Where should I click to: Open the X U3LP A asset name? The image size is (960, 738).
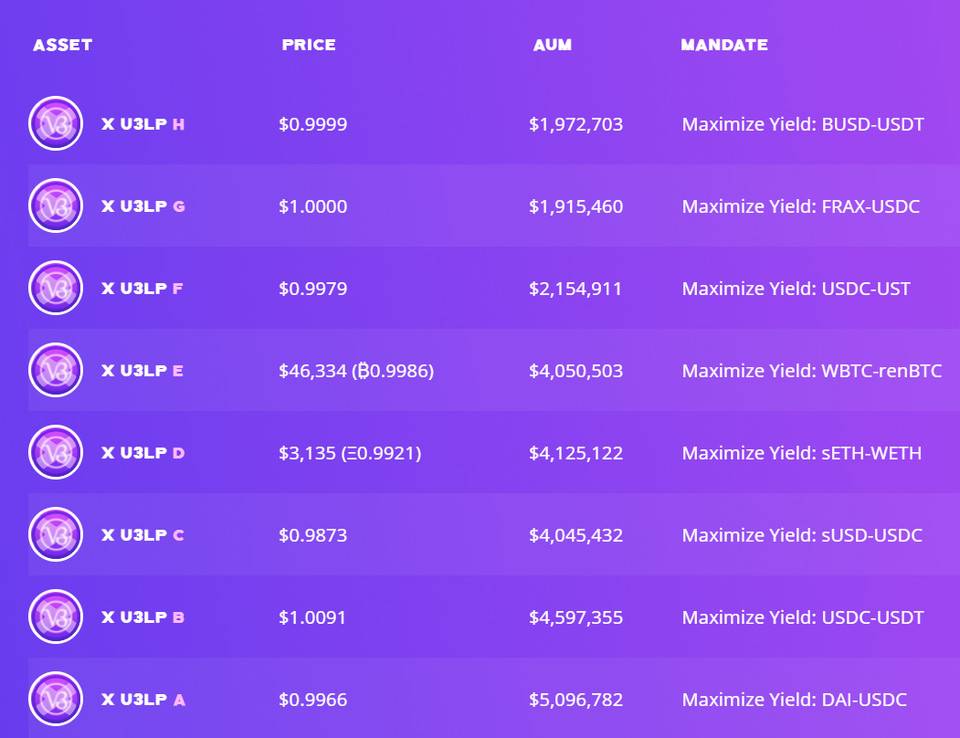[x=143, y=700]
